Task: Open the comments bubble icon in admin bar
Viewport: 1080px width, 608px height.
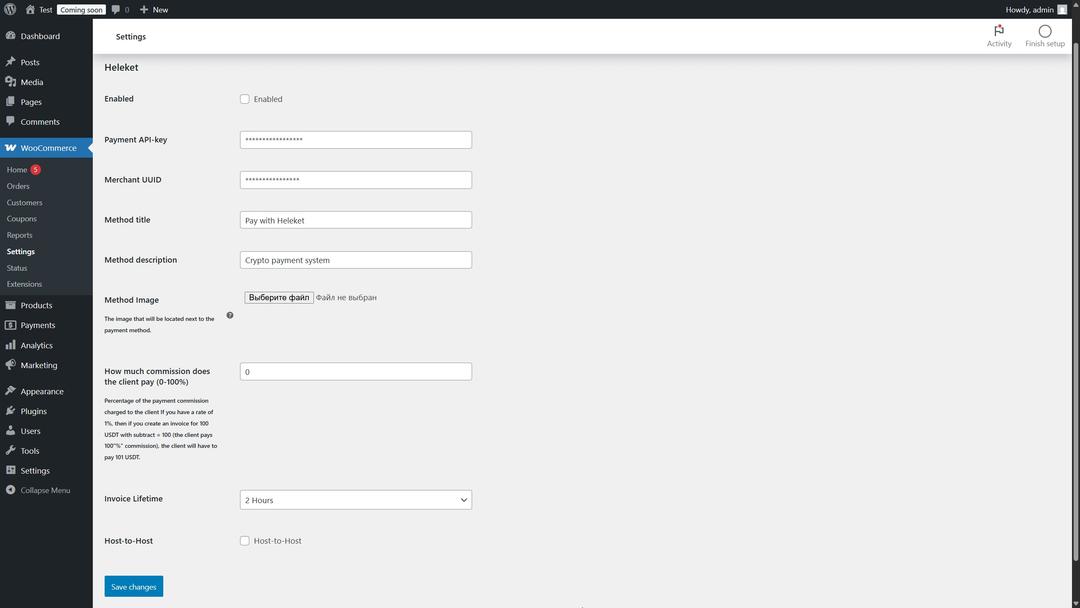Action: coord(115,9)
